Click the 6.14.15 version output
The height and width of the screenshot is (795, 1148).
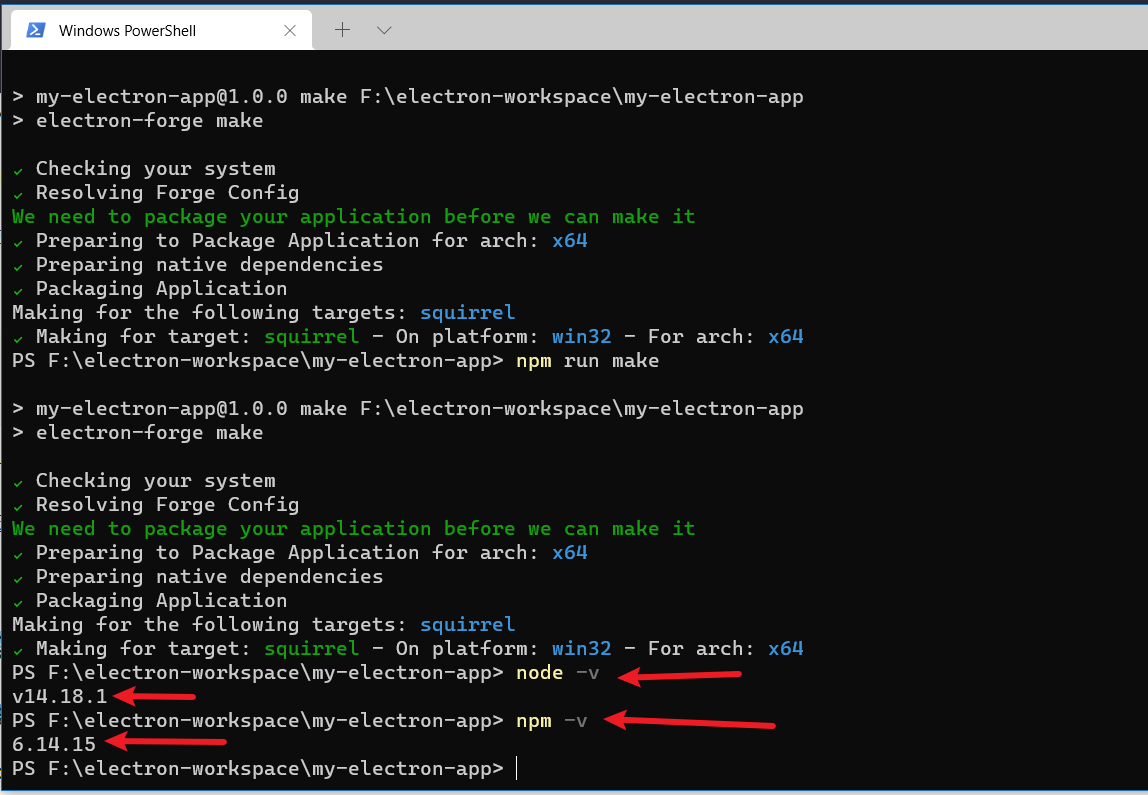(x=54, y=745)
